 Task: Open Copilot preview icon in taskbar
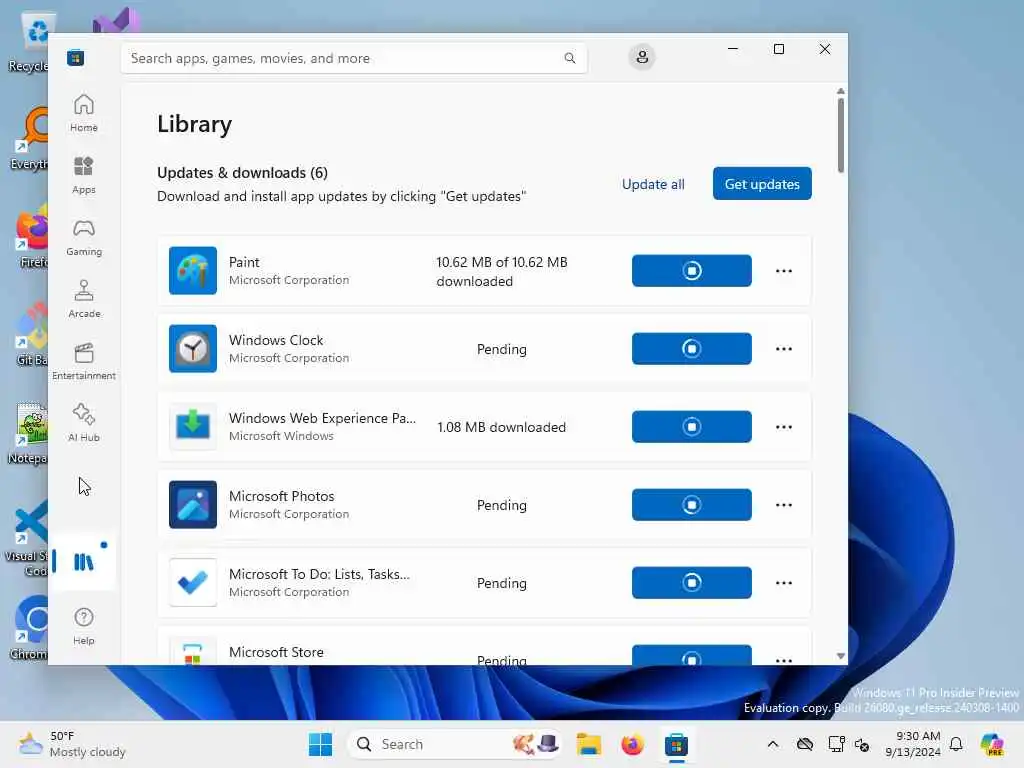991,744
